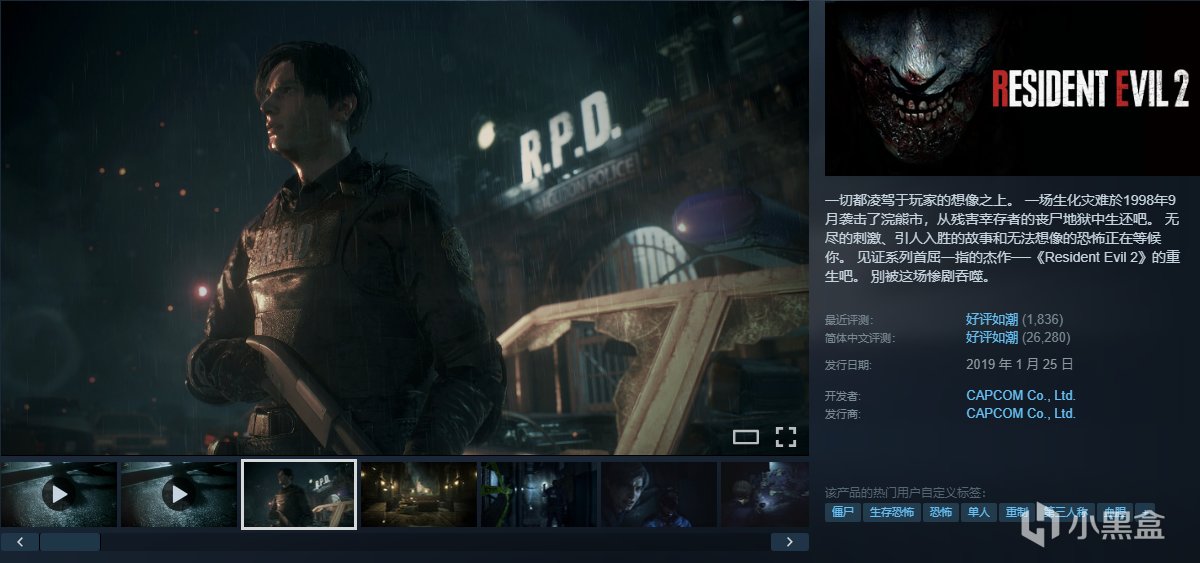
Task: Click the 生存恐怖 tag
Action: click(891, 512)
